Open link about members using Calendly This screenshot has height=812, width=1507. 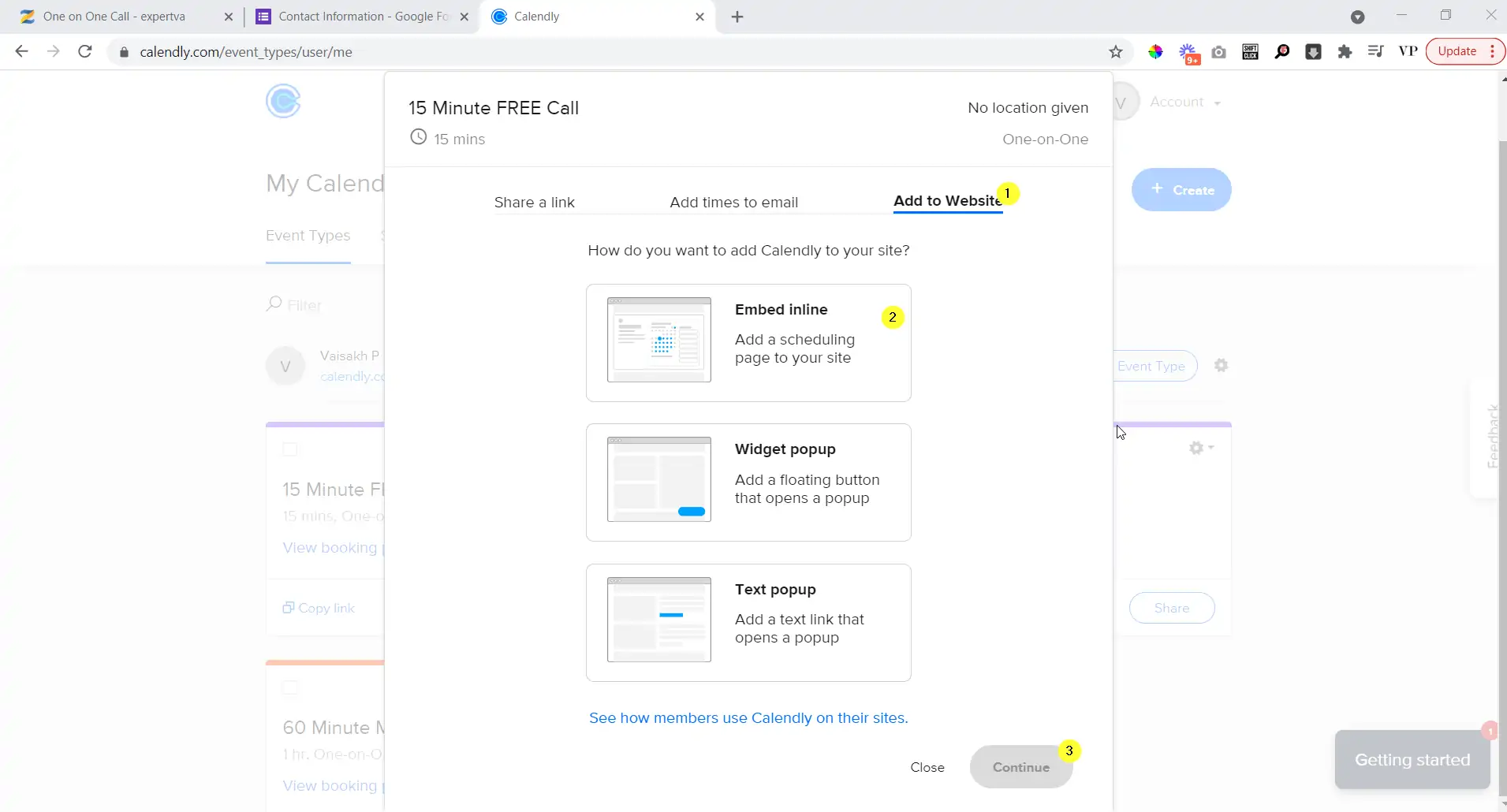[x=748, y=718]
